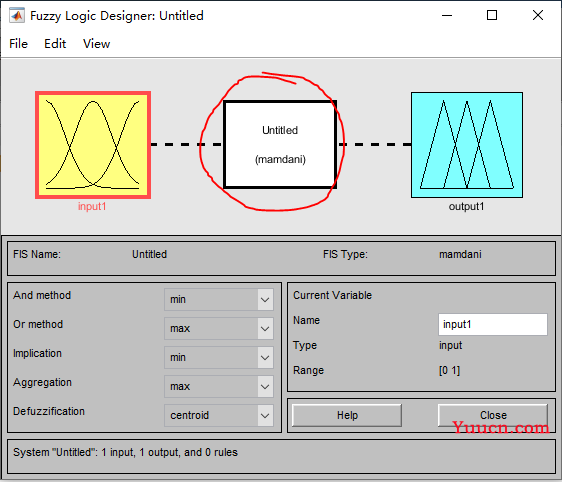This screenshot has height=482, width=562.
Task: Select the yellow input1 membership function box
Action: 93,145
